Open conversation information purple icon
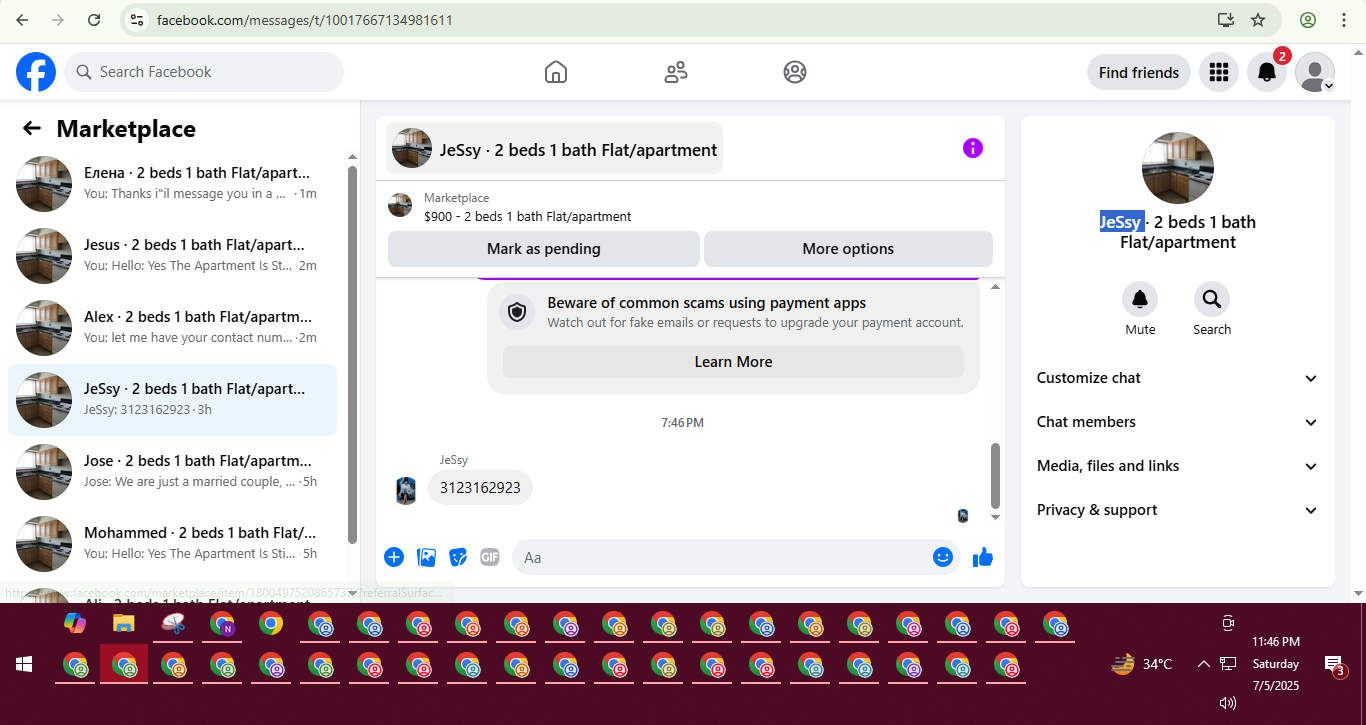The height and width of the screenshot is (725, 1366). 973,148
